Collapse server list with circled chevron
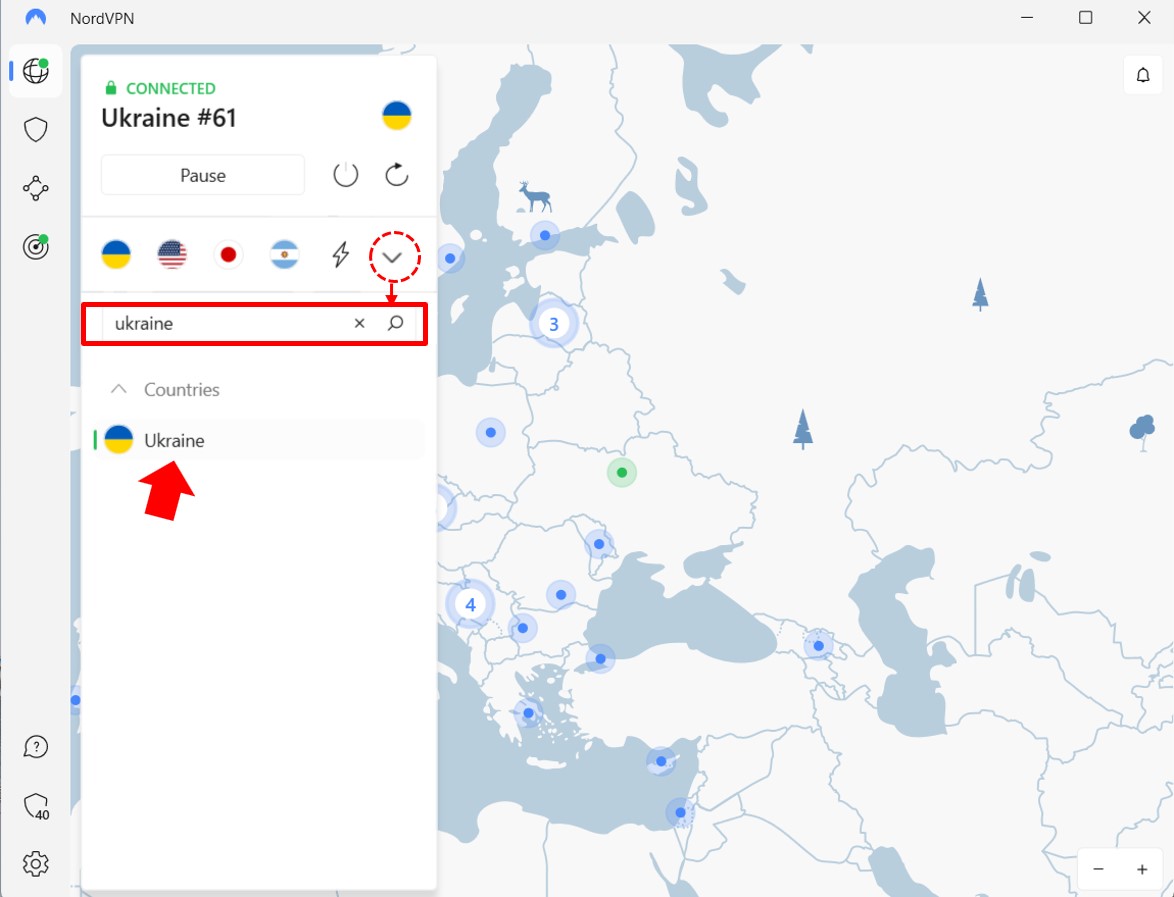 (x=394, y=256)
